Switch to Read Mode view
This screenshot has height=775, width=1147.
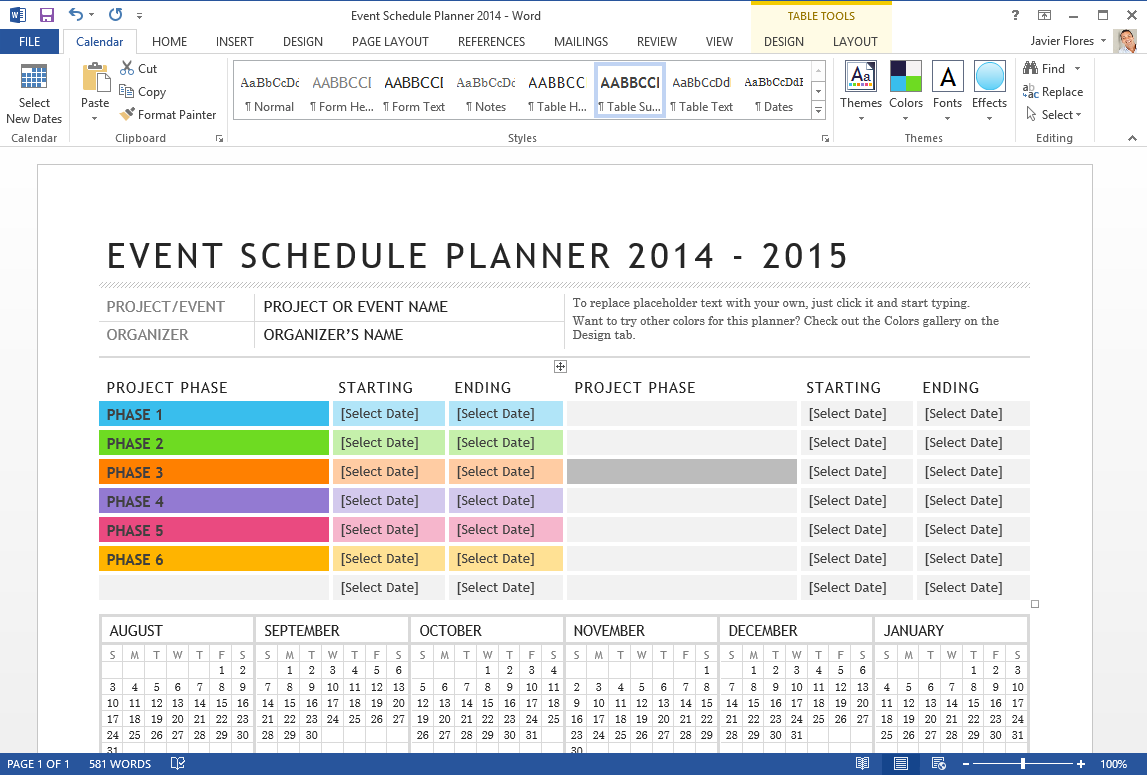(862, 764)
